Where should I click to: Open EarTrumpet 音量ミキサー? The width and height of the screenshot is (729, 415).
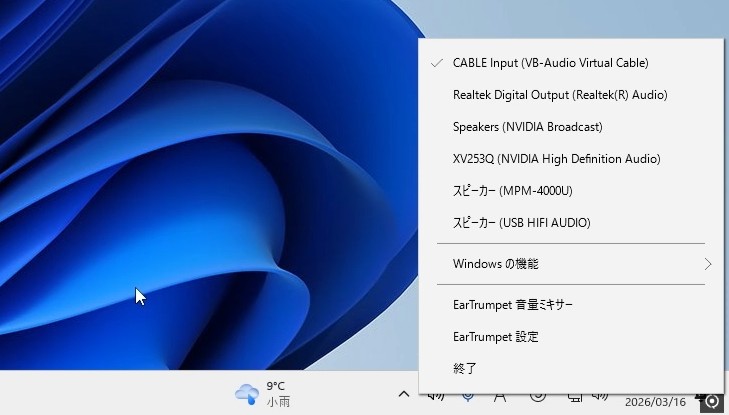[512, 305]
